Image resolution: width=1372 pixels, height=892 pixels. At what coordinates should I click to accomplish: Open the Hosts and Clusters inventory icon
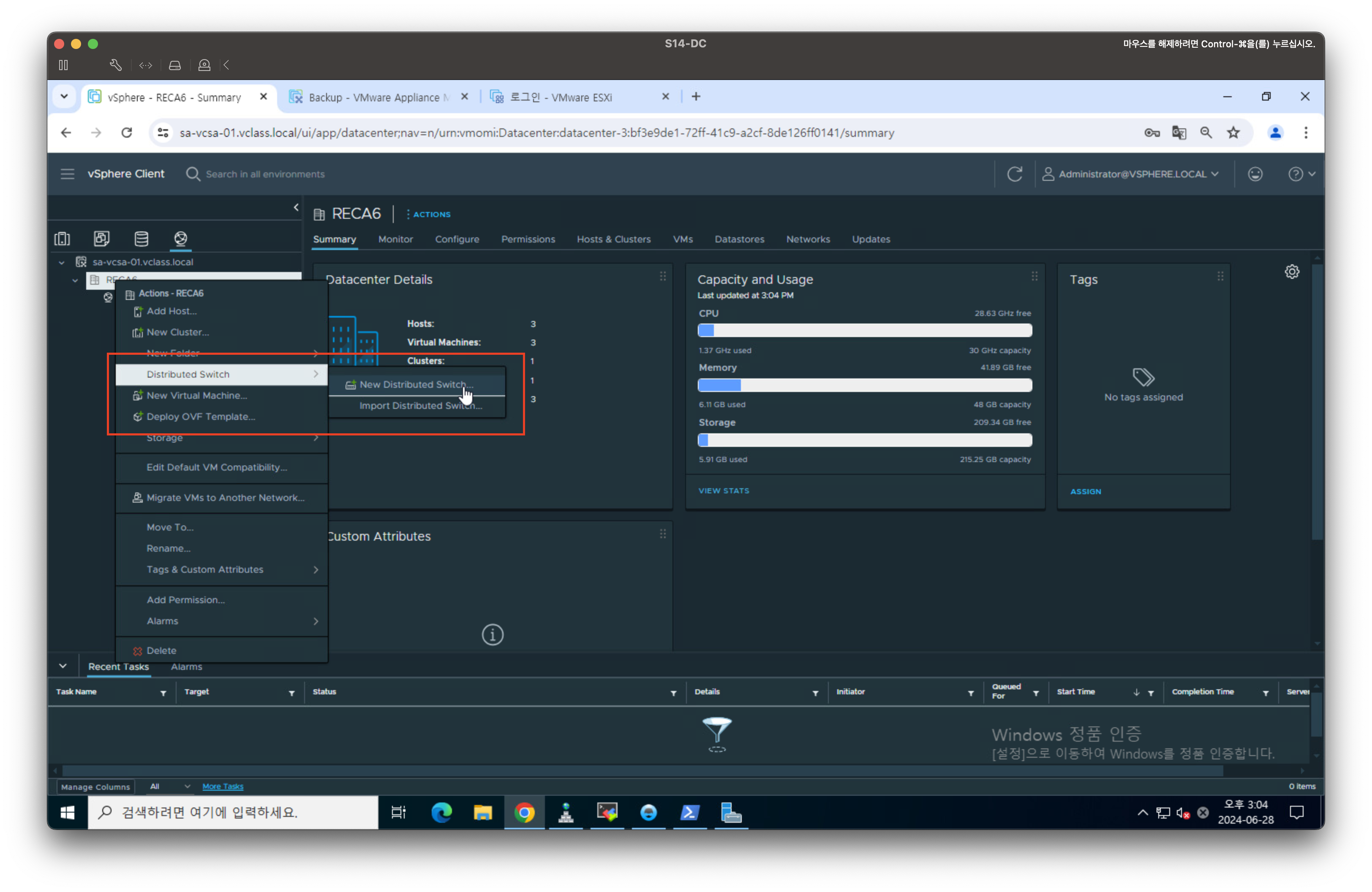point(62,239)
